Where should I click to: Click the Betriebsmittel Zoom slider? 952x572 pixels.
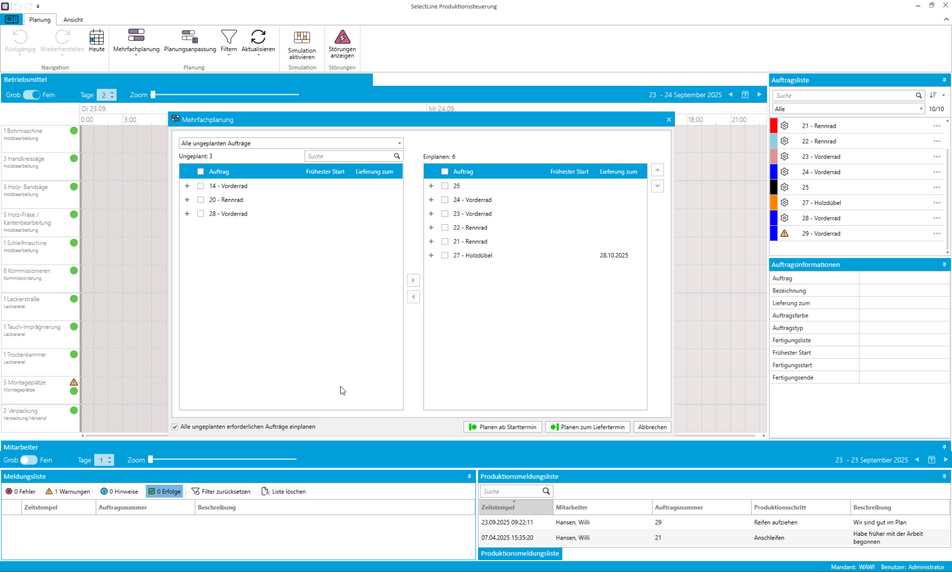[x=225, y=95]
